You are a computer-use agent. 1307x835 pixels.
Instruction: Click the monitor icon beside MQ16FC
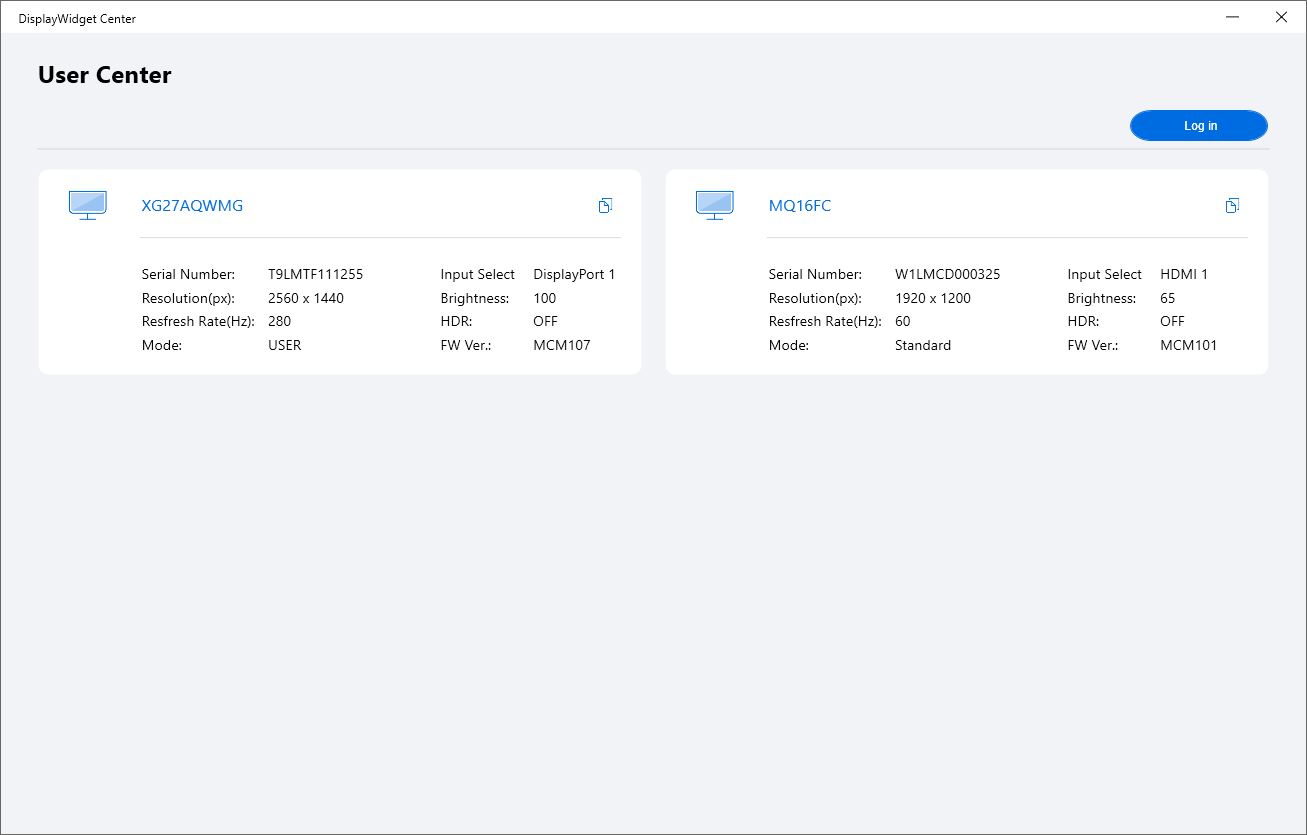pyautogui.click(x=714, y=205)
